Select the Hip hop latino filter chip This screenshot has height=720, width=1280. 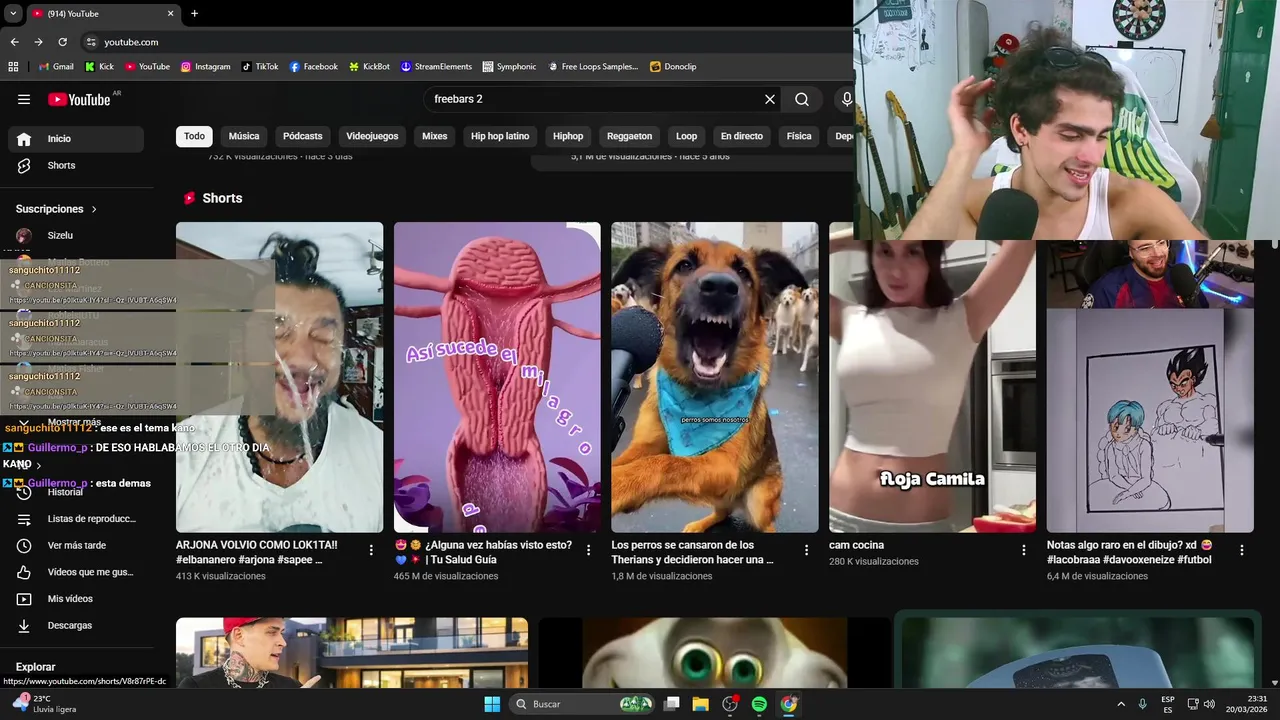pyautogui.click(x=500, y=136)
